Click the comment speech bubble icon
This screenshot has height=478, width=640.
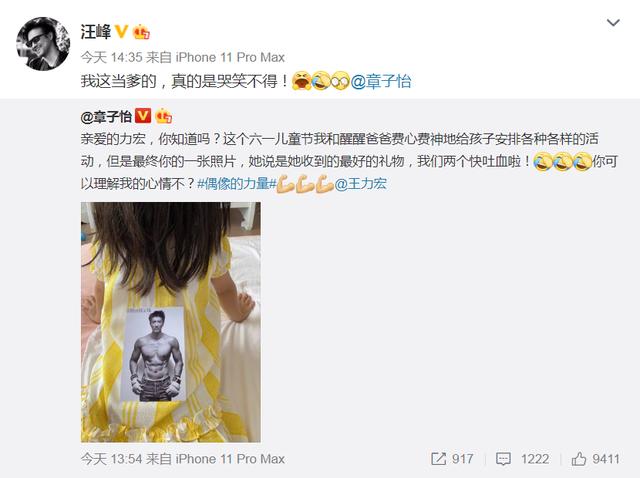[503, 459]
